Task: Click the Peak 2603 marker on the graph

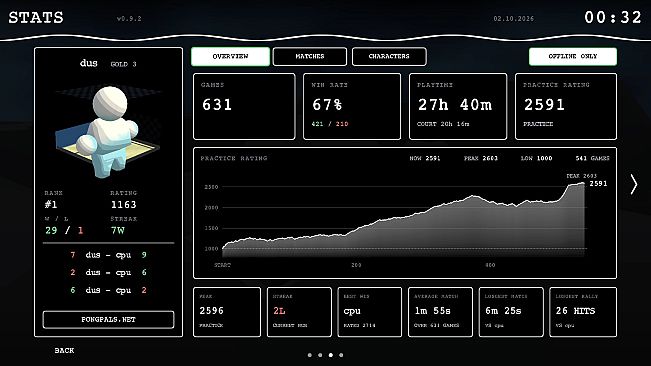Action: click(x=582, y=176)
